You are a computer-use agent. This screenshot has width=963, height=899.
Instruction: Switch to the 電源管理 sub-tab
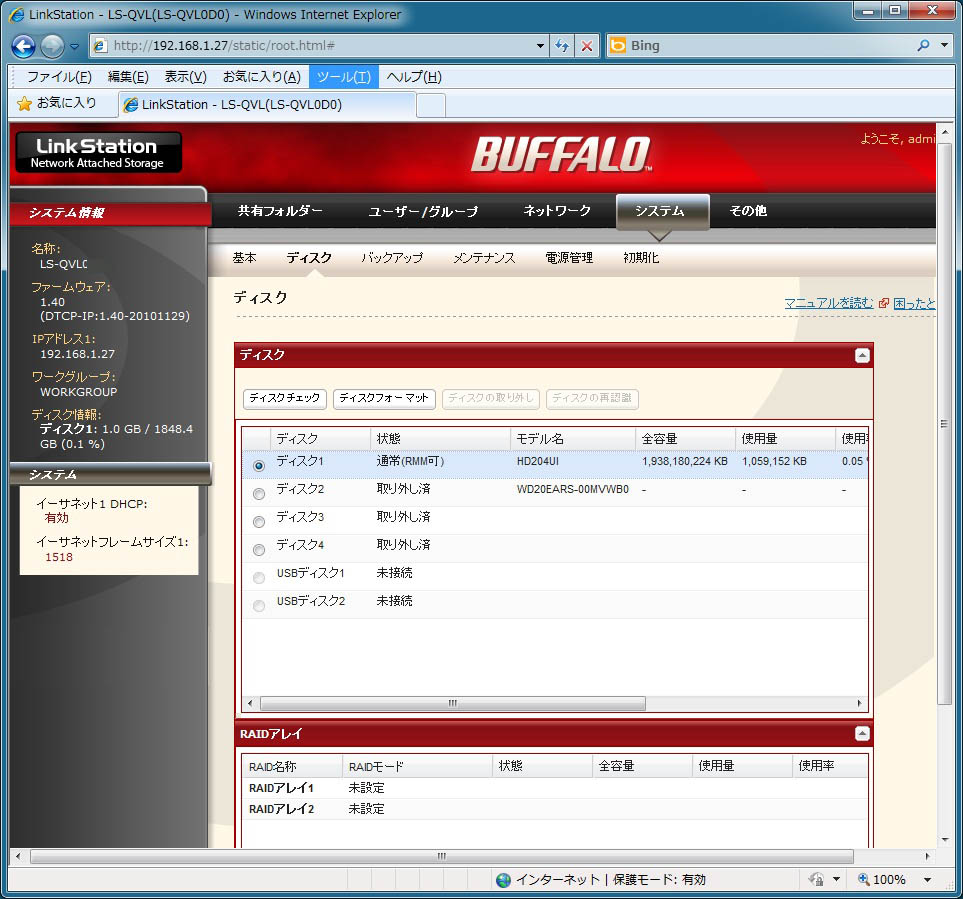tap(569, 258)
